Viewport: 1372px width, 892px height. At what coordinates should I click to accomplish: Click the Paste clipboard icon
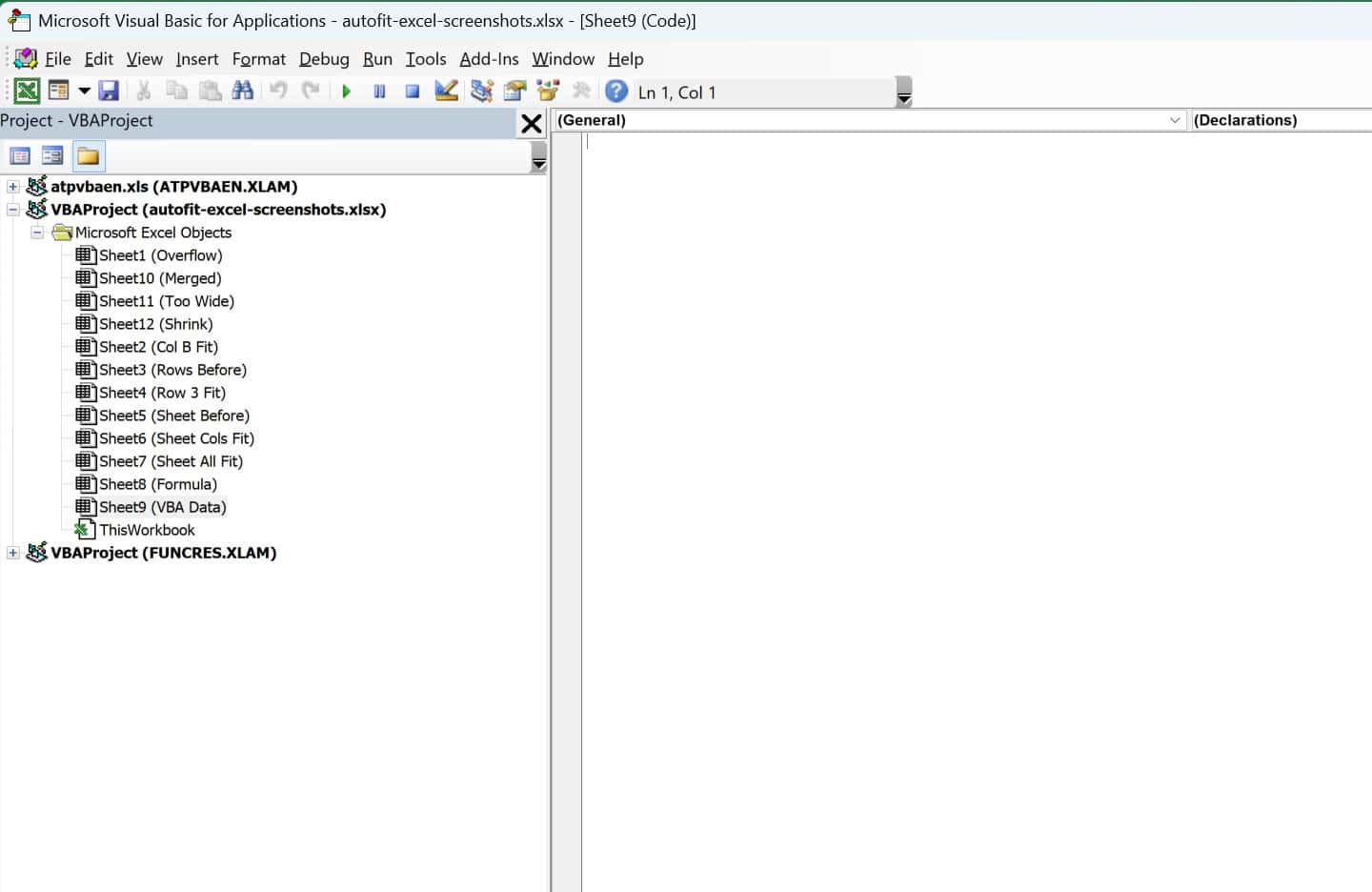[210, 91]
